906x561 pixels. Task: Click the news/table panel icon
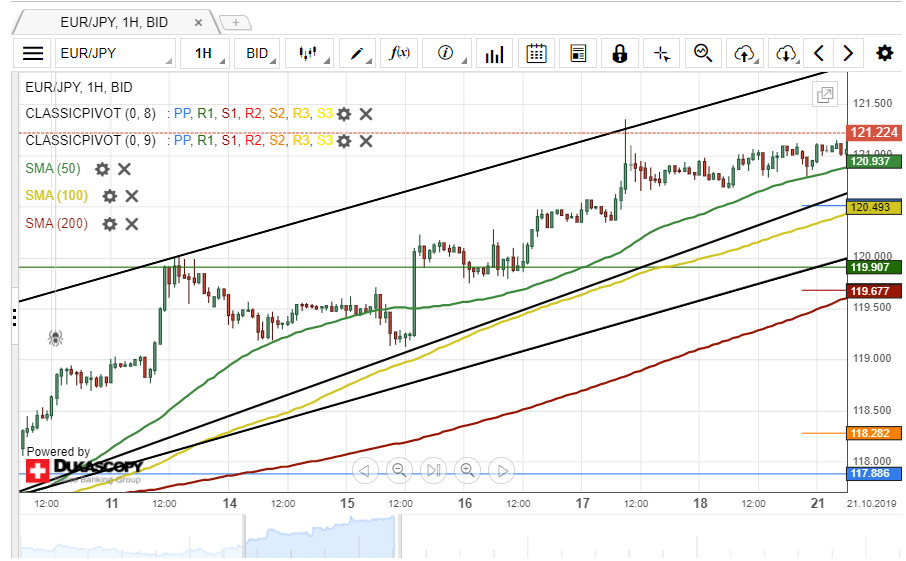(578, 54)
